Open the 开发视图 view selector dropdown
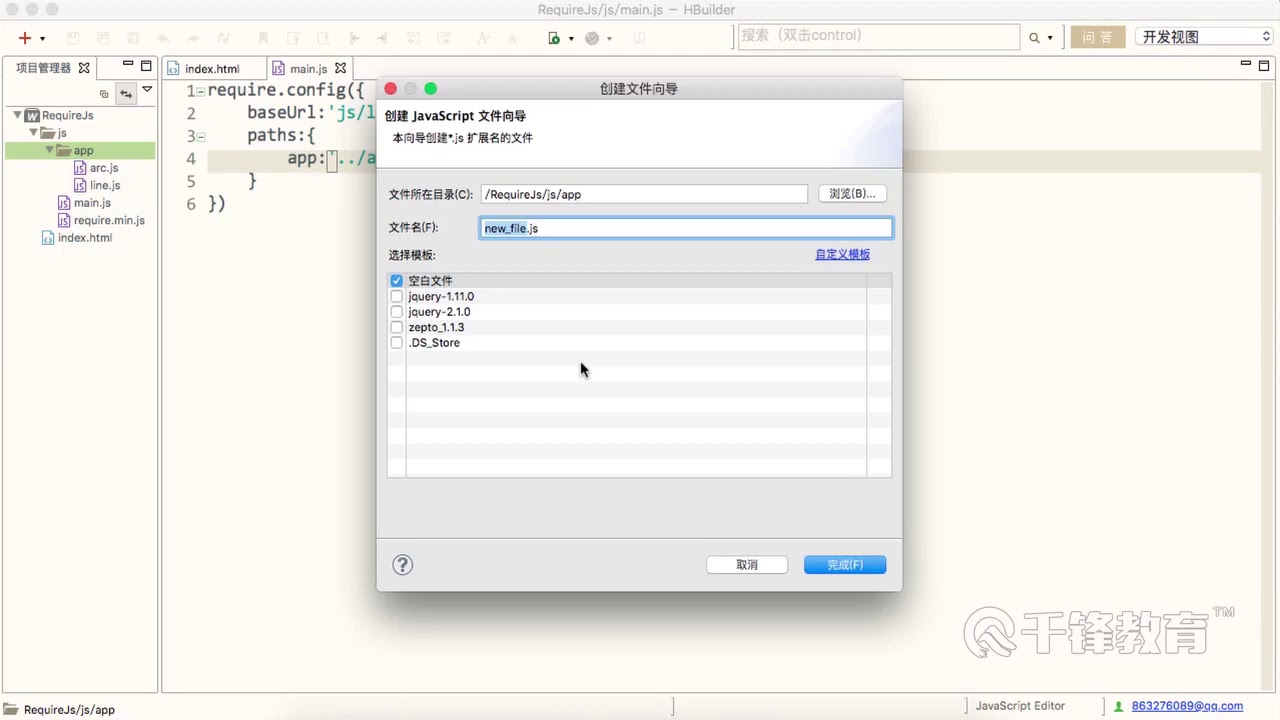 tap(1204, 37)
